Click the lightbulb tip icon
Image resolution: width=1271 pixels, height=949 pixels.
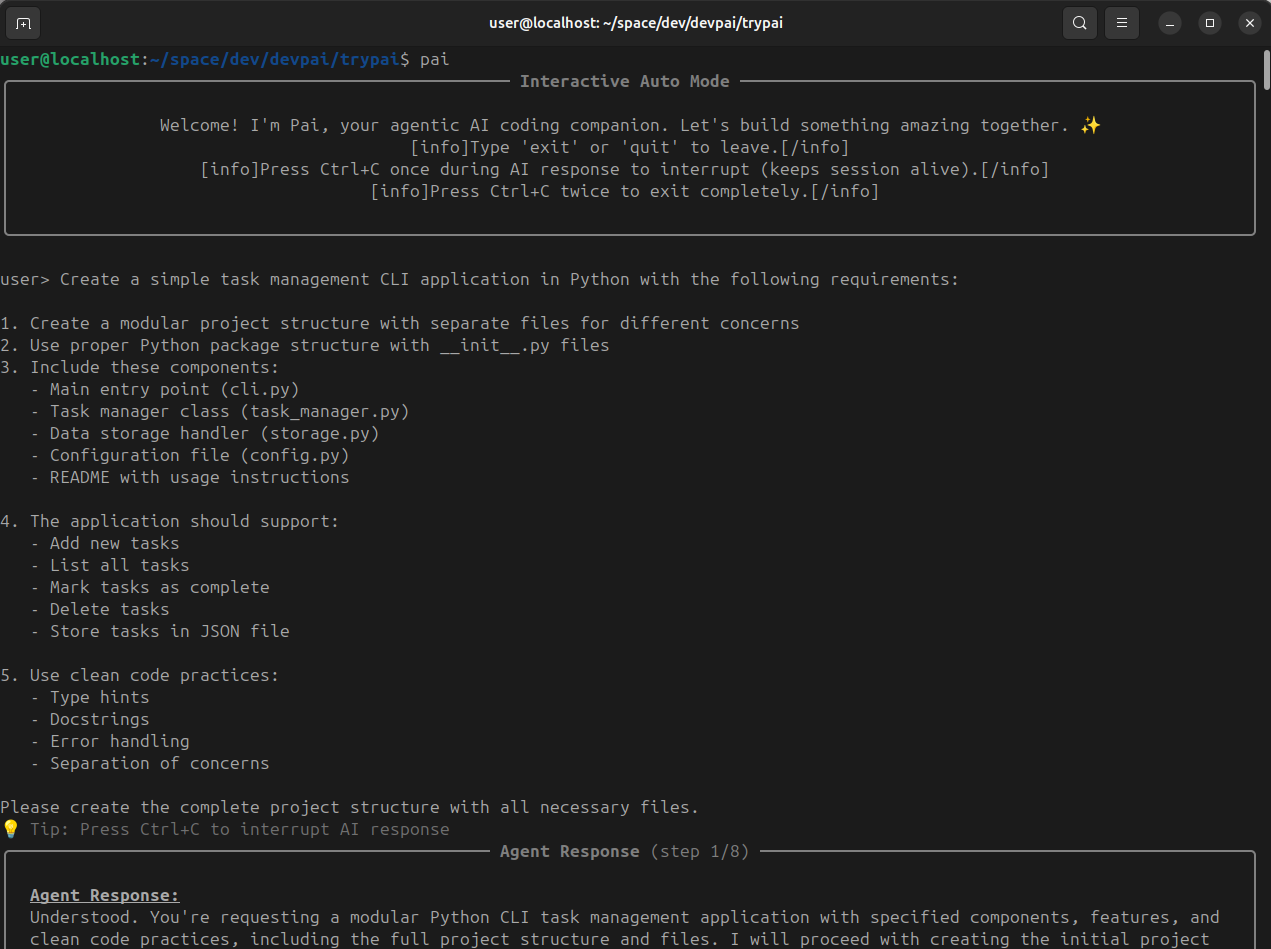pyautogui.click(x=10, y=829)
